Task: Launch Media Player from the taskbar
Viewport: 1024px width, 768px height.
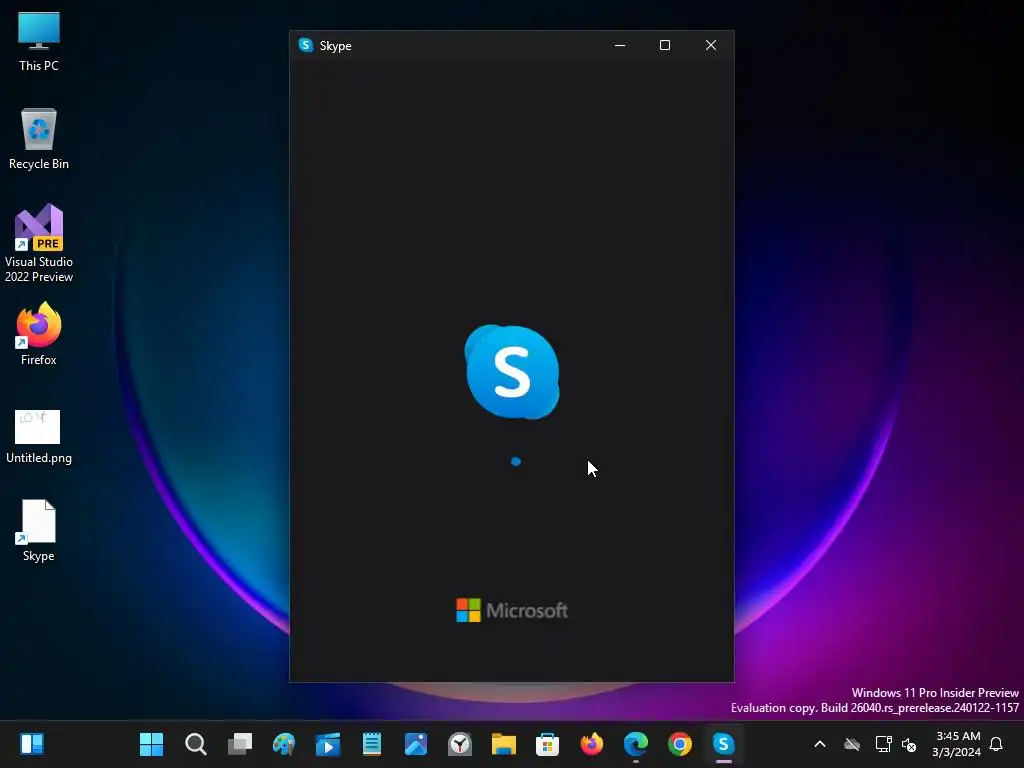Action: pyautogui.click(x=328, y=744)
